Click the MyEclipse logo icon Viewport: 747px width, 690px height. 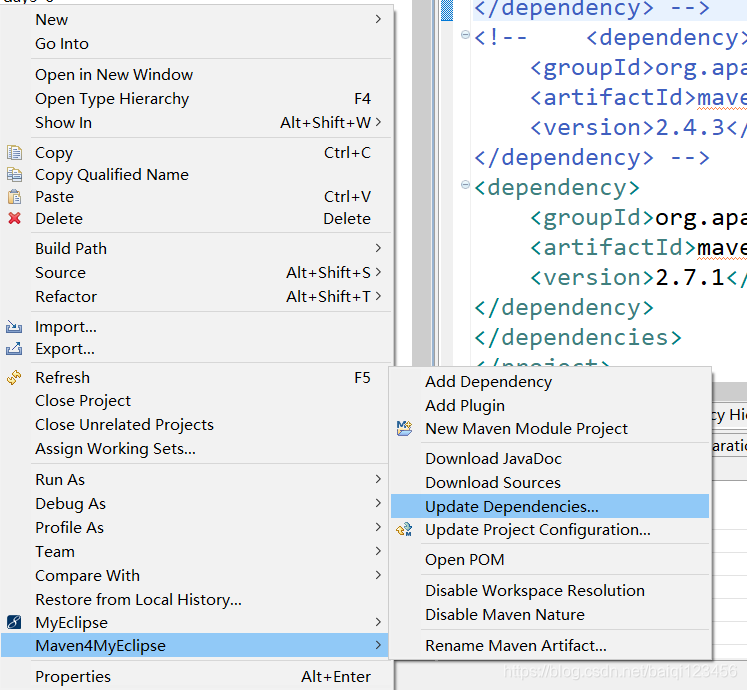tap(14, 622)
